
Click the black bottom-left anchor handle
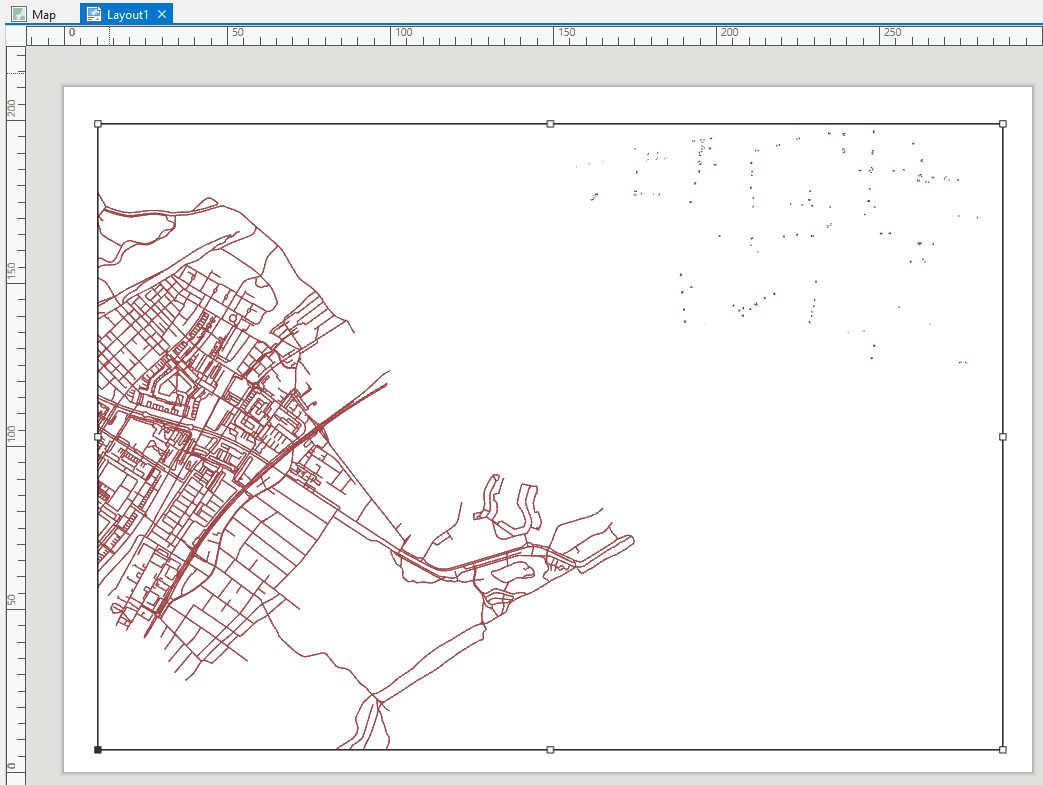tap(96, 748)
